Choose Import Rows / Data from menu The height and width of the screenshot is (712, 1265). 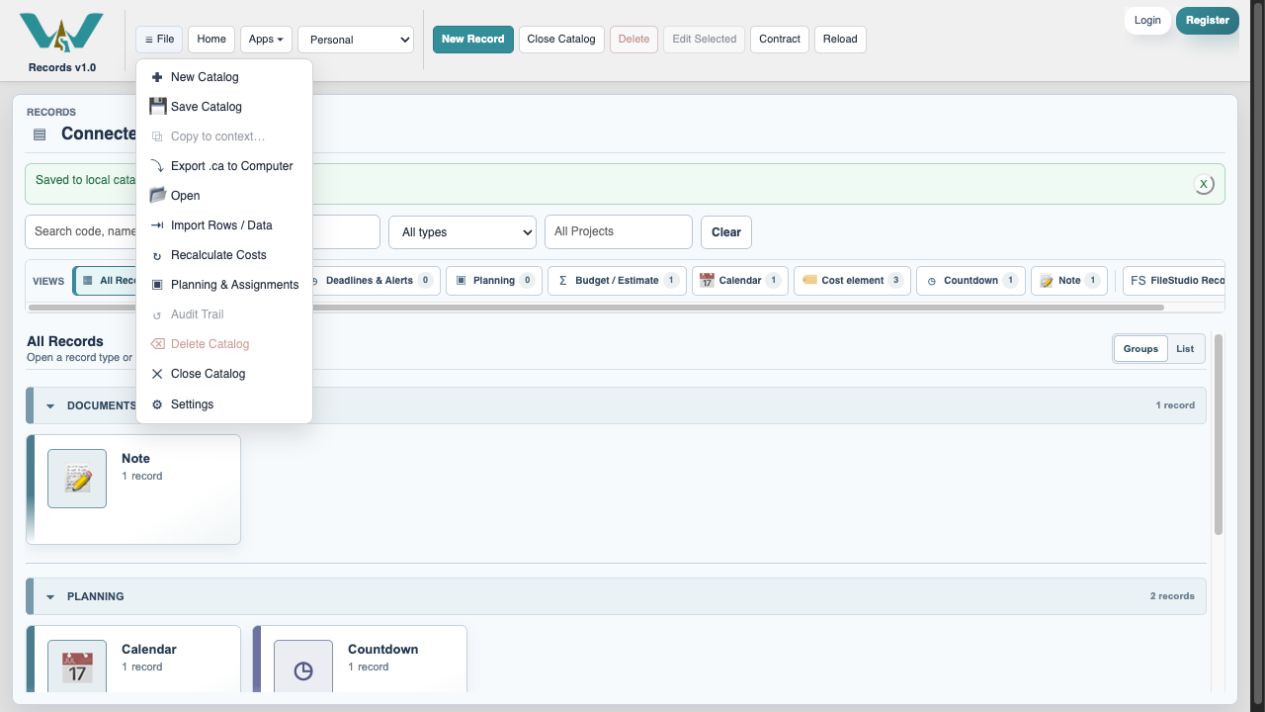224,225
